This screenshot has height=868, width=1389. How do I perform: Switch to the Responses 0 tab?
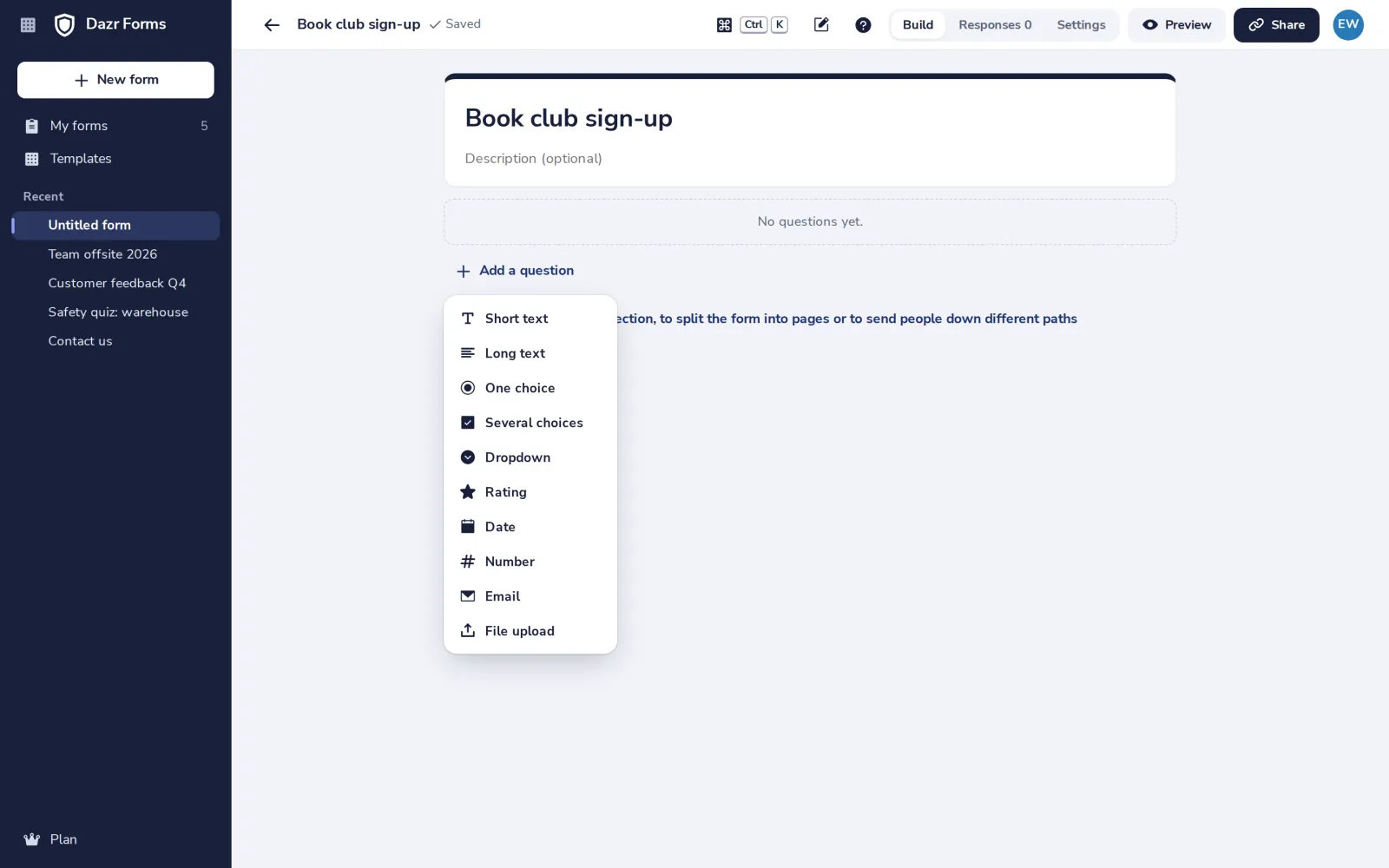coord(995,25)
